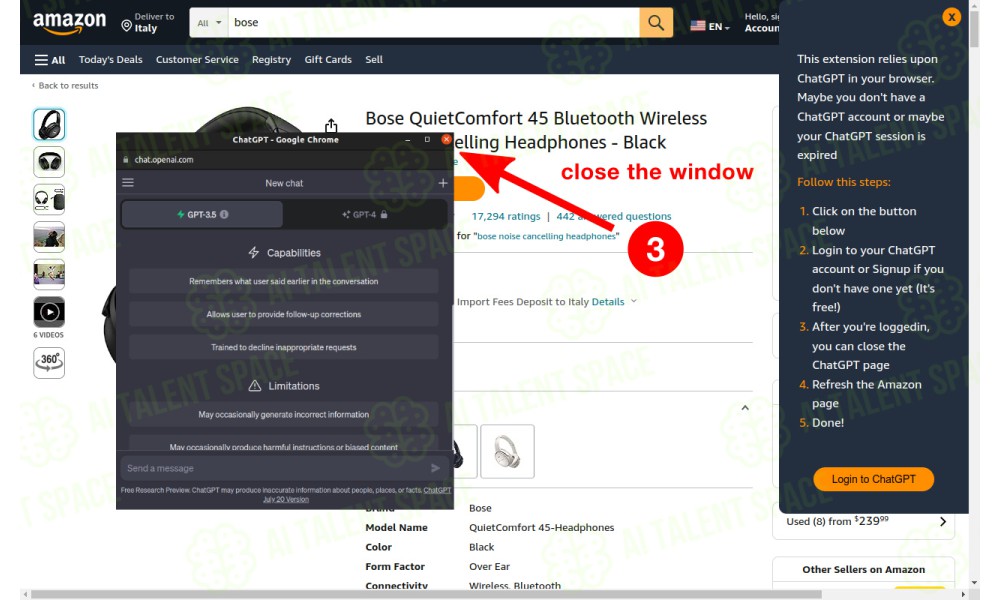Select the person outdoors thumbnail

click(49, 237)
